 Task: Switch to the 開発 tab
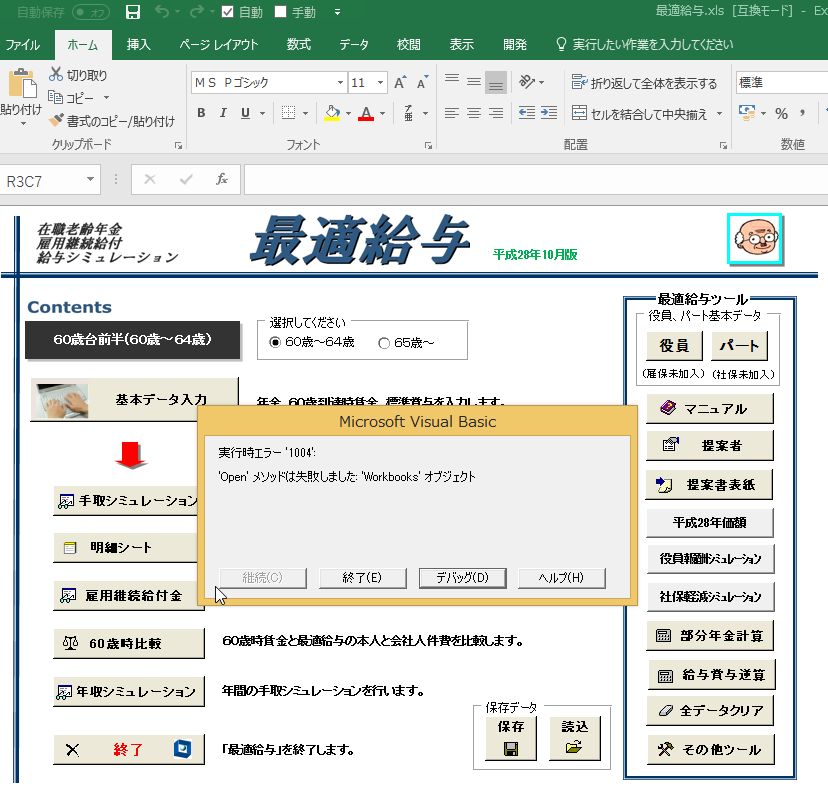click(x=514, y=44)
